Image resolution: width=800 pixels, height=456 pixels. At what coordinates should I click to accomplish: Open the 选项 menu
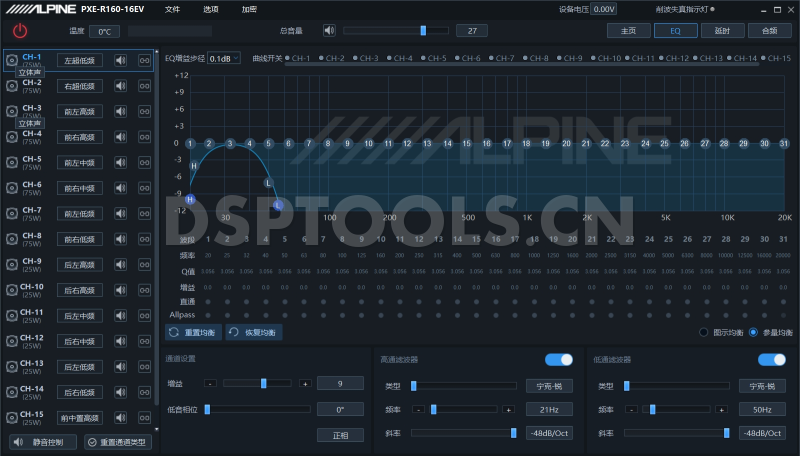coord(211,9)
